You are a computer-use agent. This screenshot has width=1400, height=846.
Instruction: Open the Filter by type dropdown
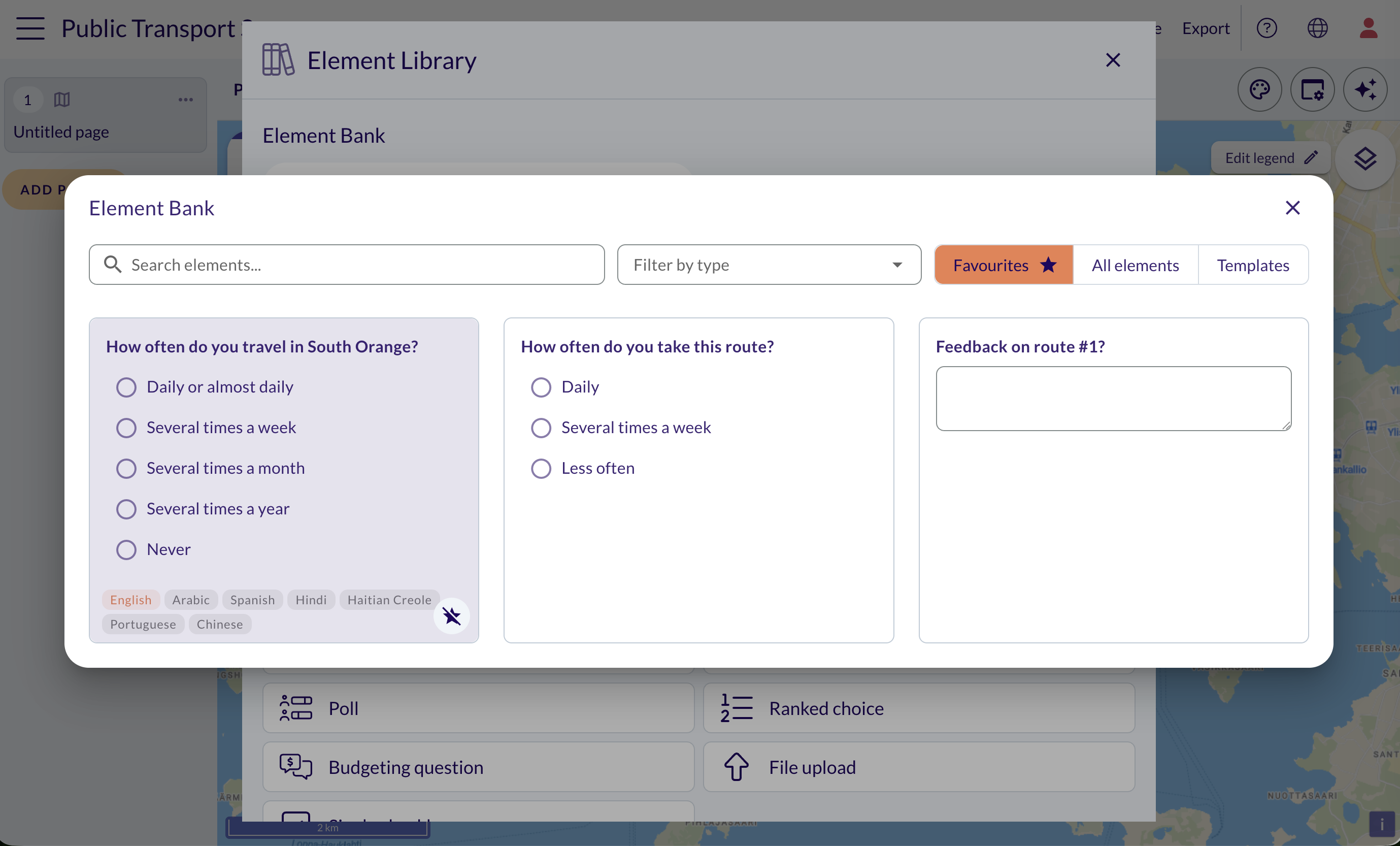[769, 265]
